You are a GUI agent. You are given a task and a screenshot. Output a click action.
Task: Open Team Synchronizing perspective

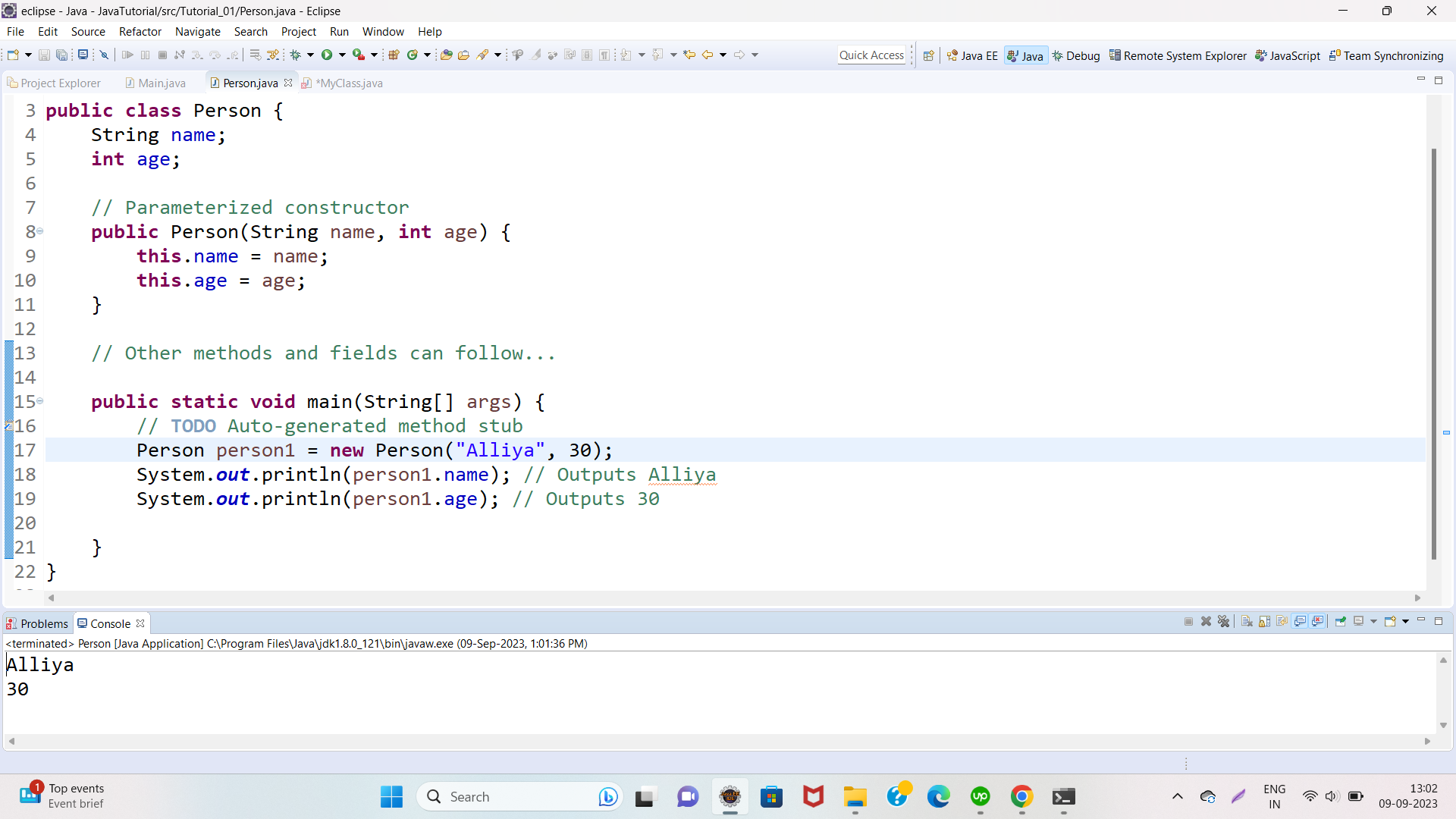click(1386, 55)
